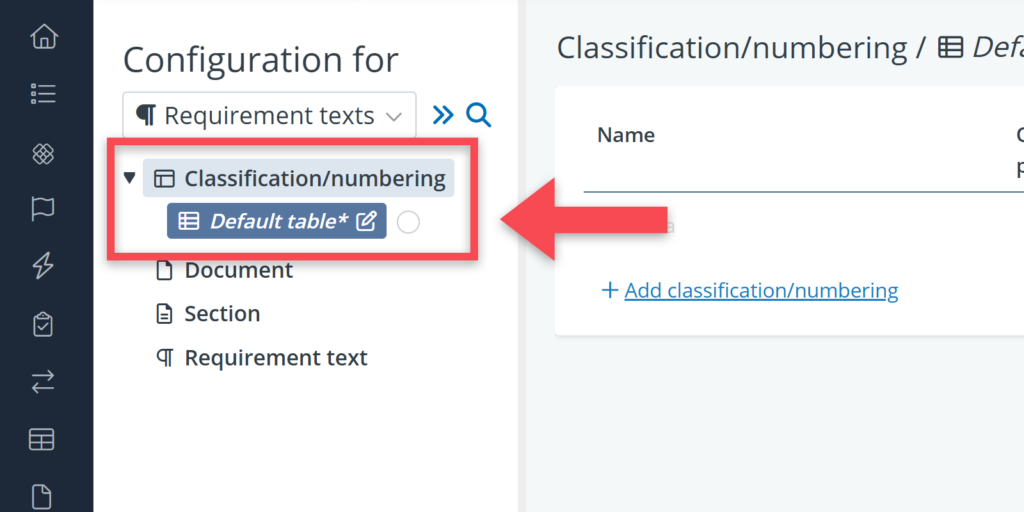
Task: Click the diamond grid sidebar icon
Action: (43, 154)
